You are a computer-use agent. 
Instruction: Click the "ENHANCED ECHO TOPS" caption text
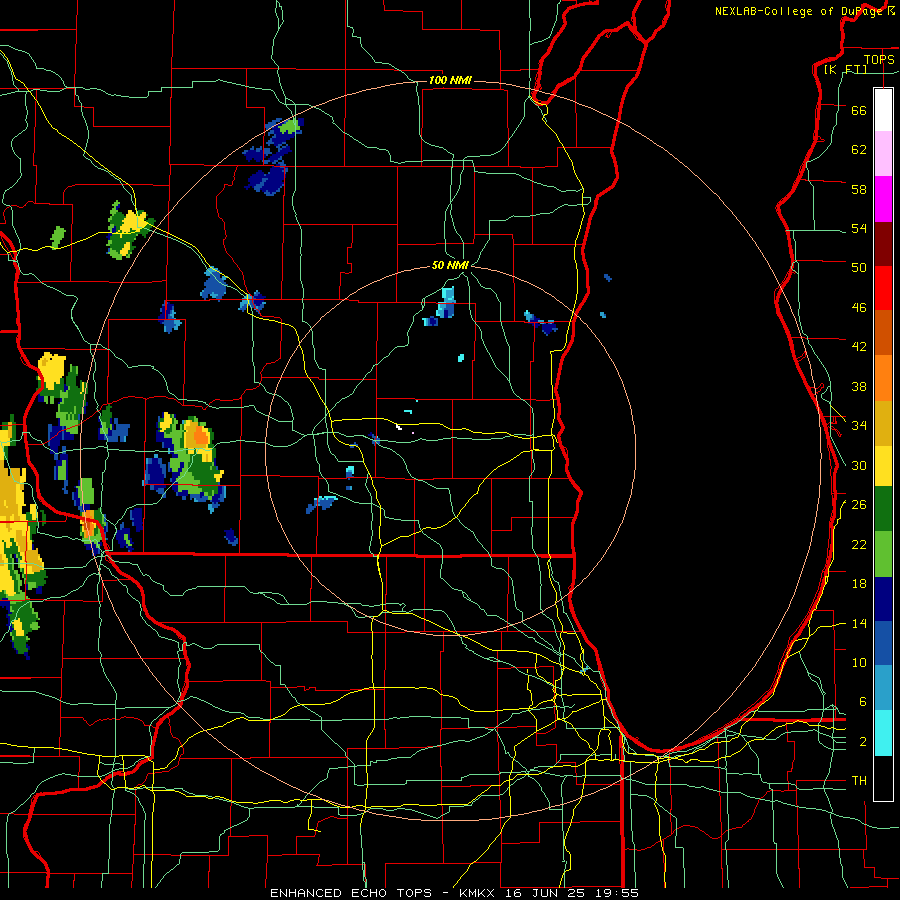[x=351, y=893]
